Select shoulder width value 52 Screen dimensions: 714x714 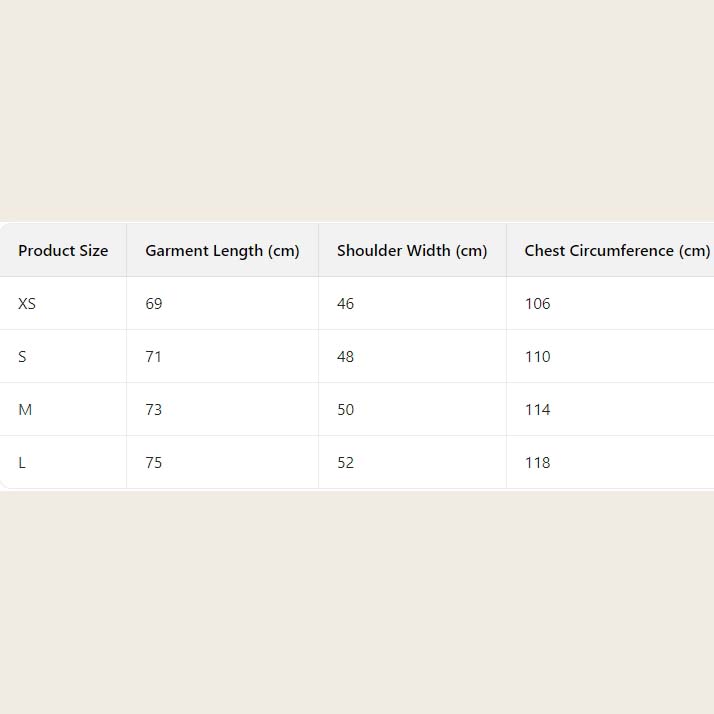click(x=346, y=463)
